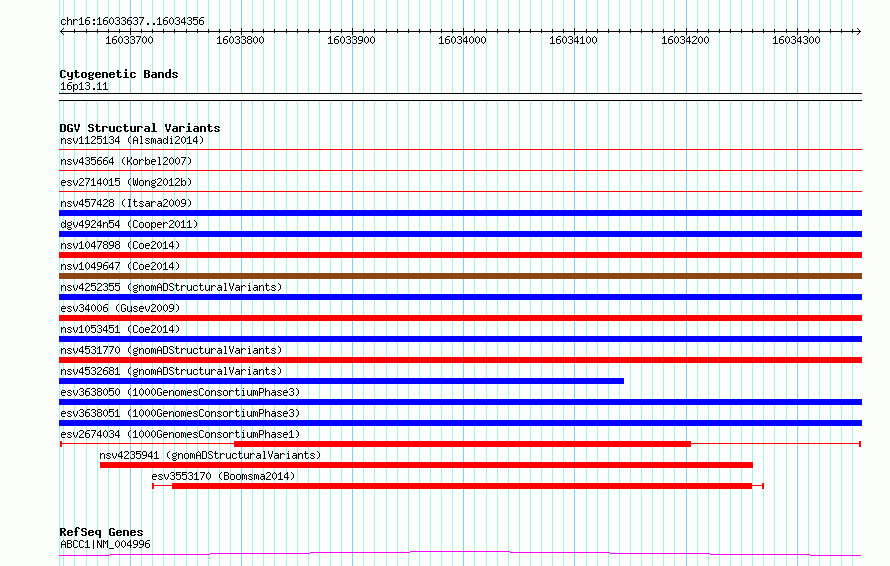Click the 16034100 ruler tick label
This screenshot has height=566, width=890.
point(573,40)
